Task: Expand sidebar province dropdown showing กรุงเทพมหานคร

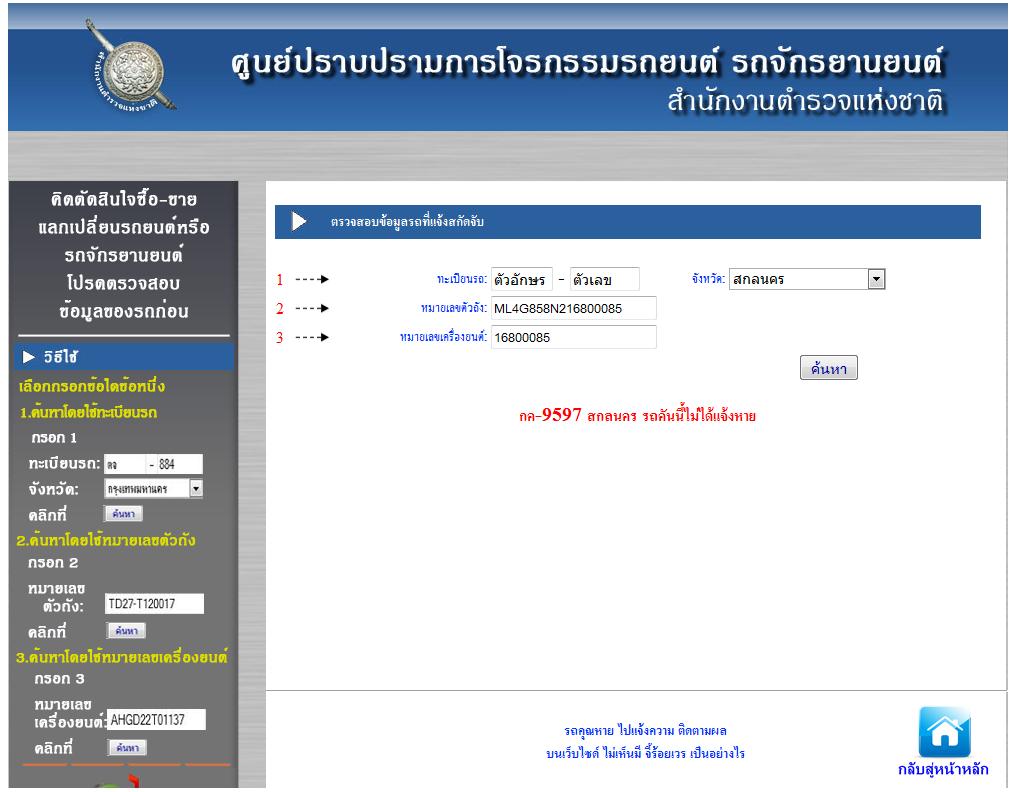Action: click(196, 488)
